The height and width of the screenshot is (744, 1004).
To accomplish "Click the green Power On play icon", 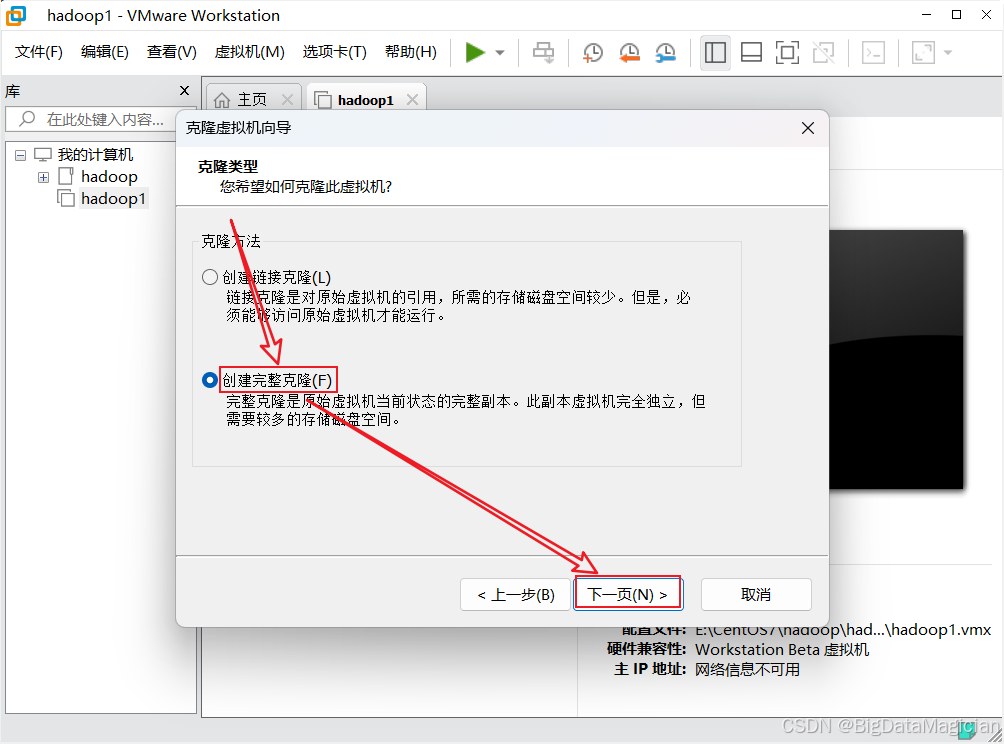I will tap(475, 53).
